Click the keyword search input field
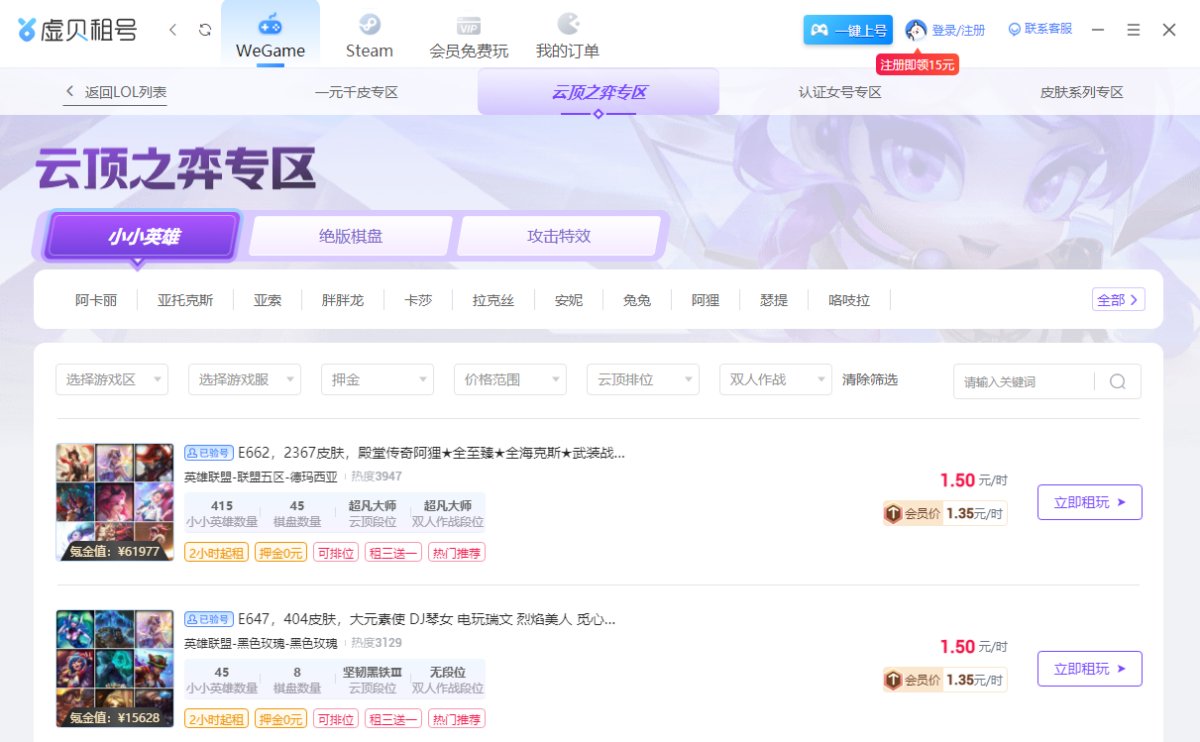Image resolution: width=1200 pixels, height=742 pixels. 1023,381
